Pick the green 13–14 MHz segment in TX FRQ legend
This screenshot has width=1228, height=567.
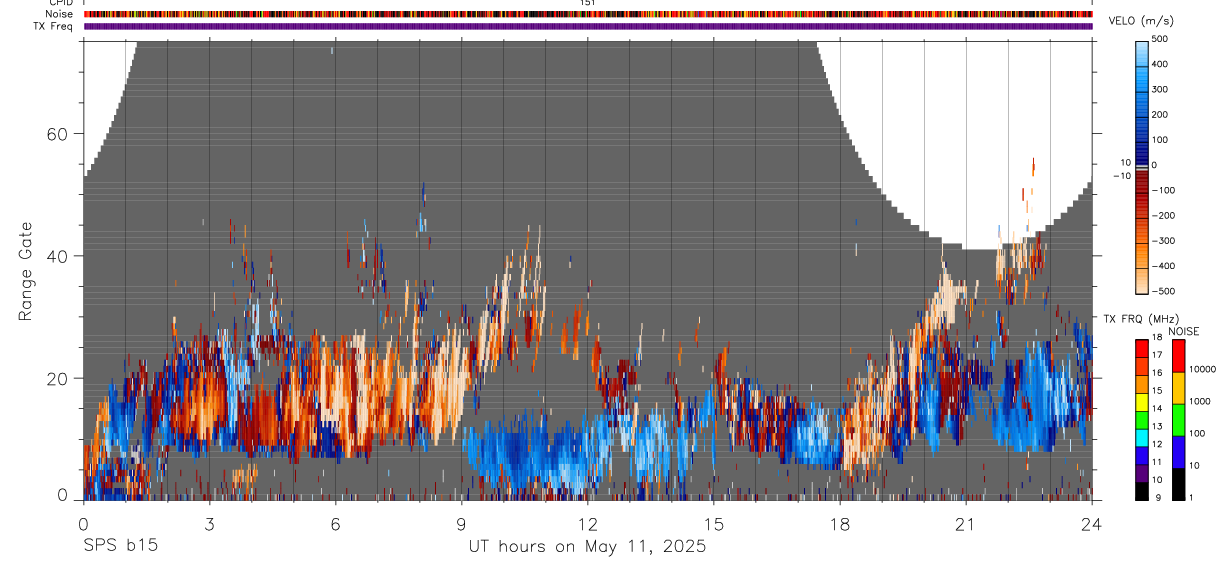[x=1142, y=420]
